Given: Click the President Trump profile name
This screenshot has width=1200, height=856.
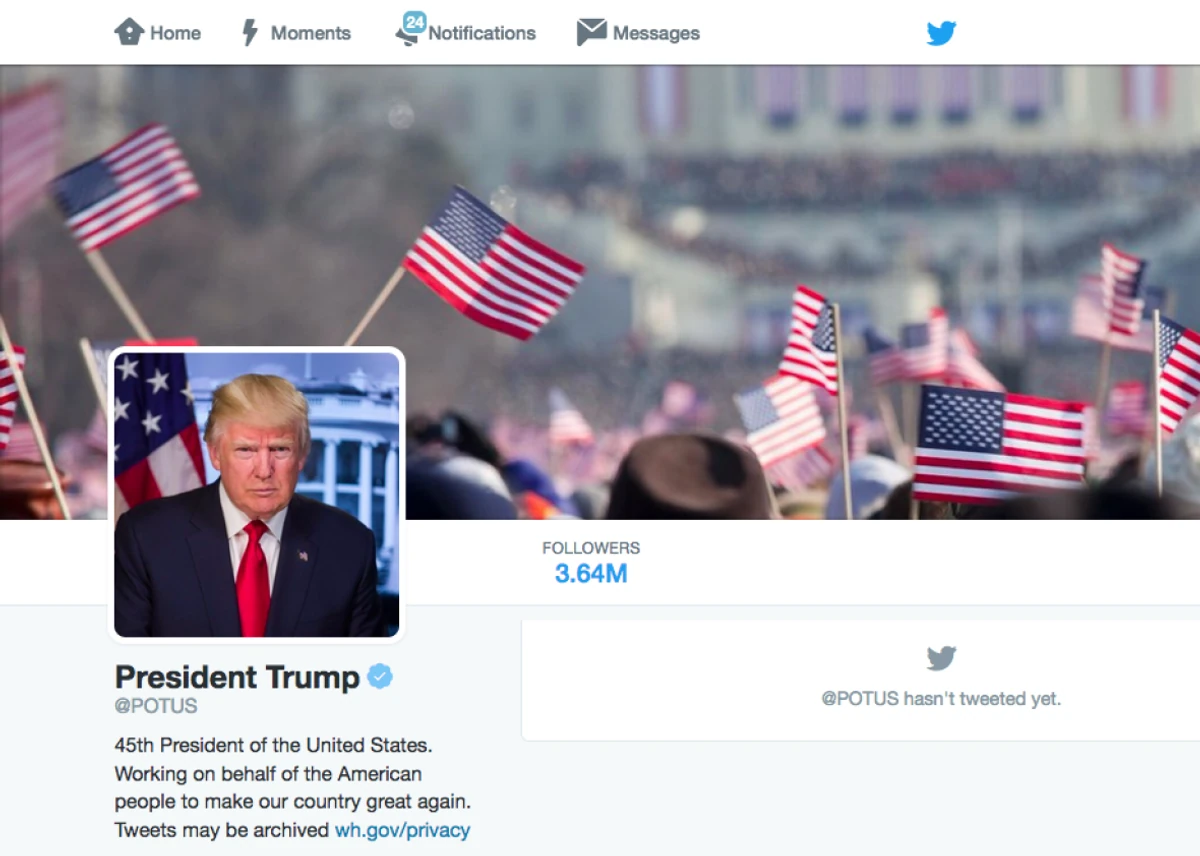Looking at the screenshot, I should (x=237, y=677).
